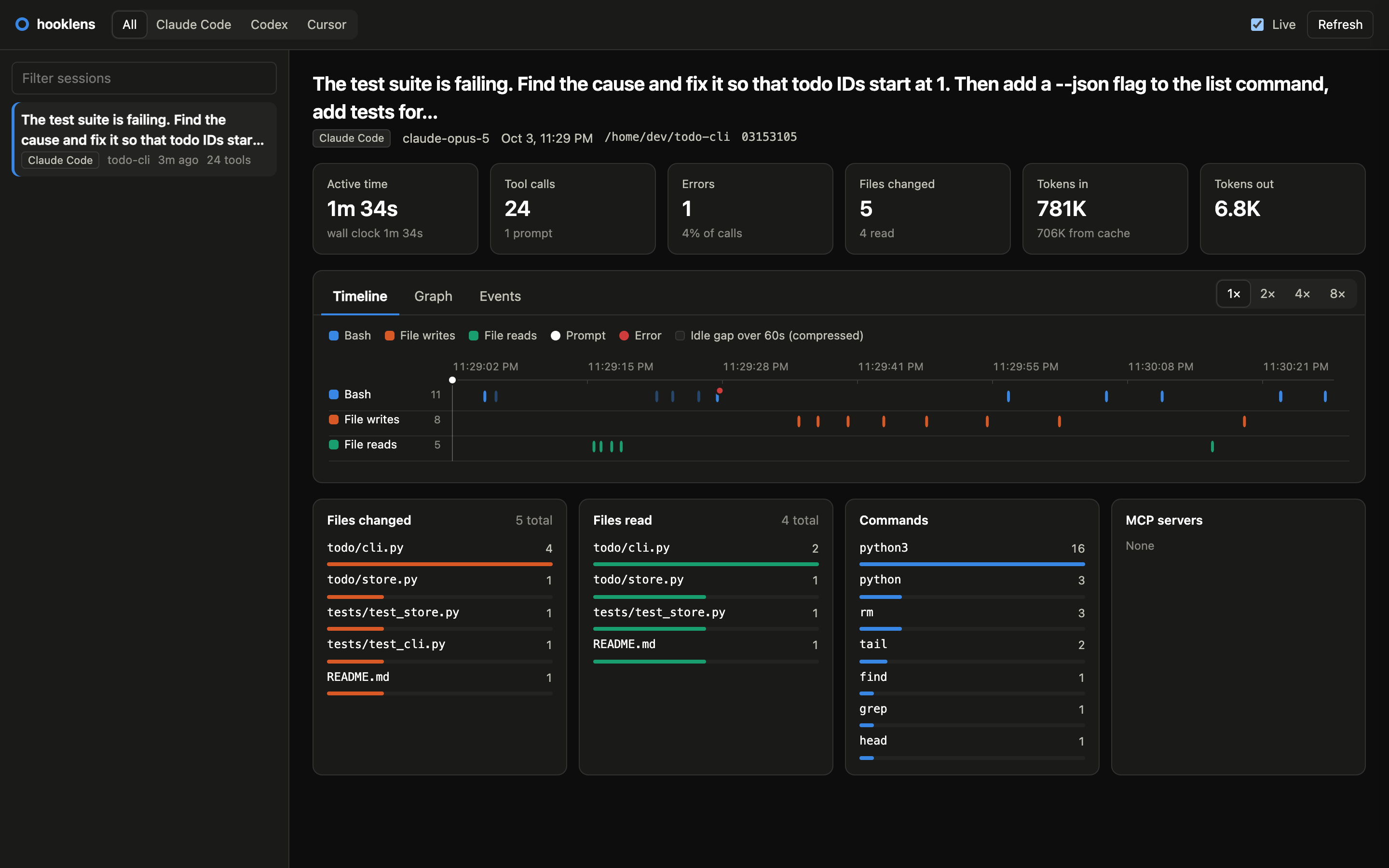This screenshot has width=1389, height=868.
Task: Click the Refresh button
Action: [x=1340, y=25]
